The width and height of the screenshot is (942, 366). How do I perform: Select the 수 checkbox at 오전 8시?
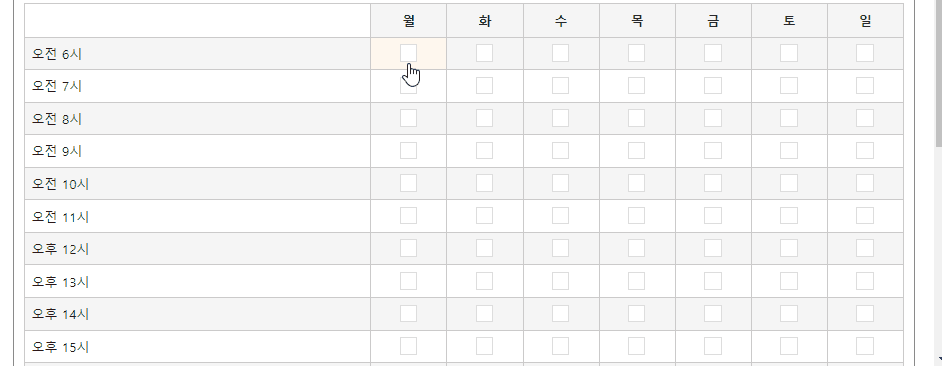click(561, 118)
